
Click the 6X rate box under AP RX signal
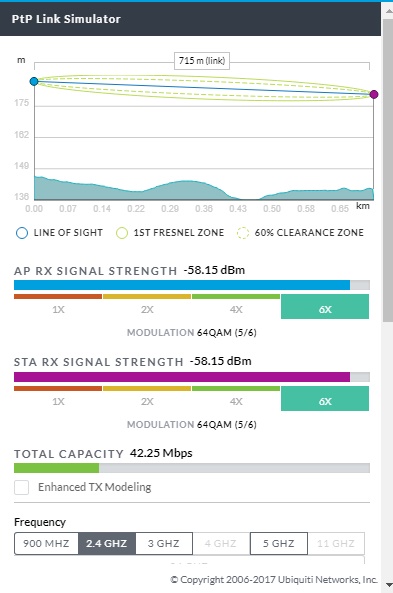325,307
